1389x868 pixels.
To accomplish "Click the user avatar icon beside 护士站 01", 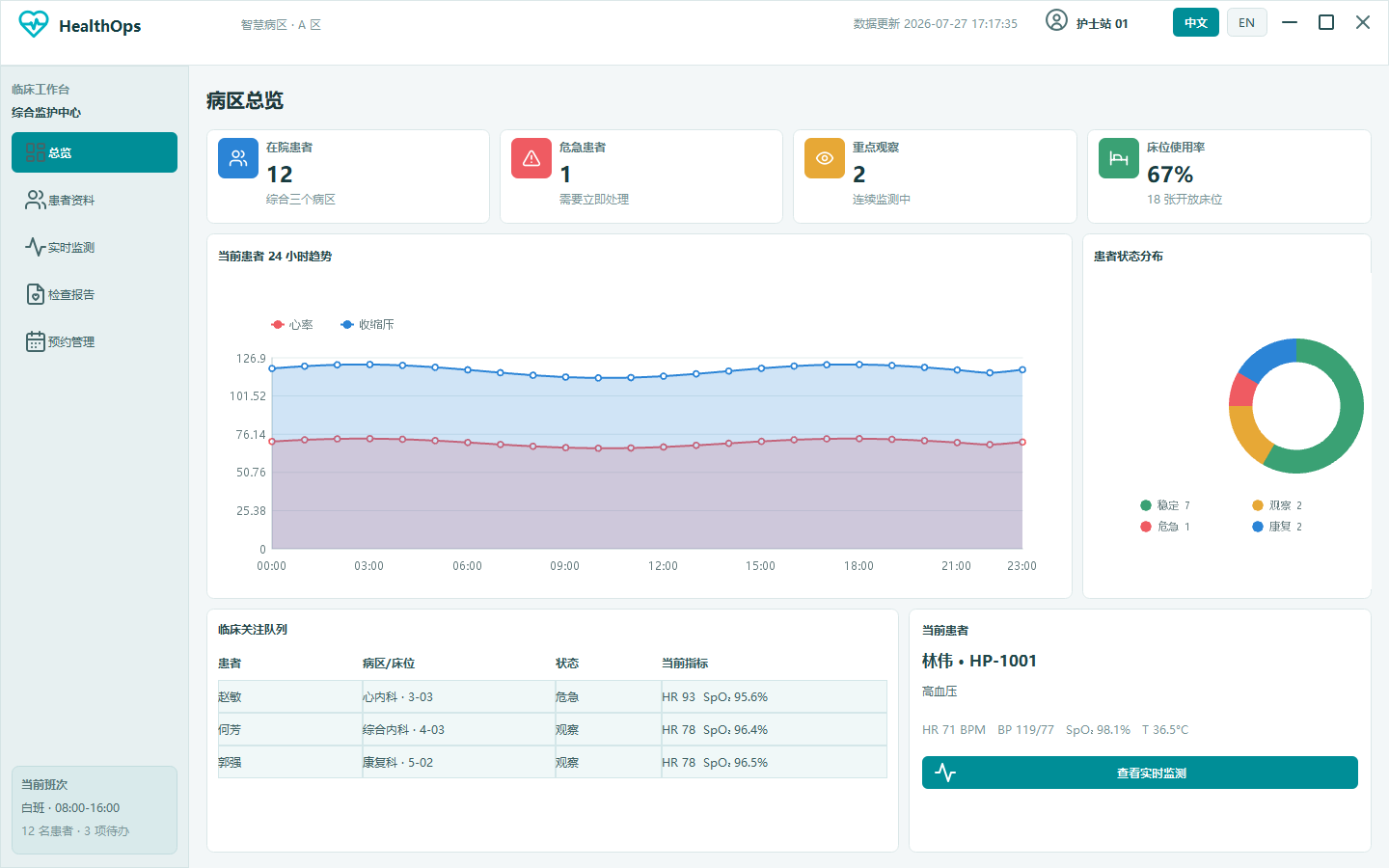I will [1056, 20].
